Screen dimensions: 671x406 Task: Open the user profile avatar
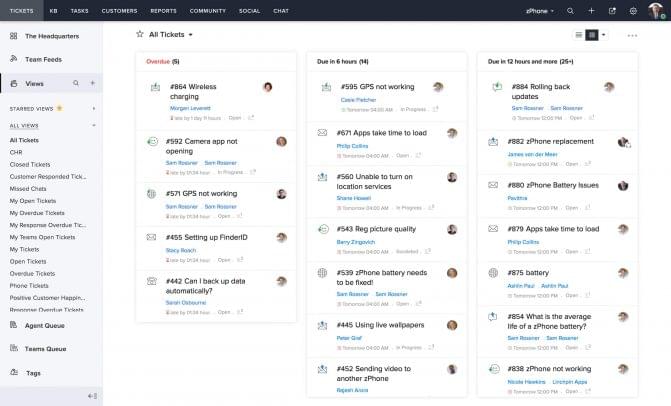656,10
